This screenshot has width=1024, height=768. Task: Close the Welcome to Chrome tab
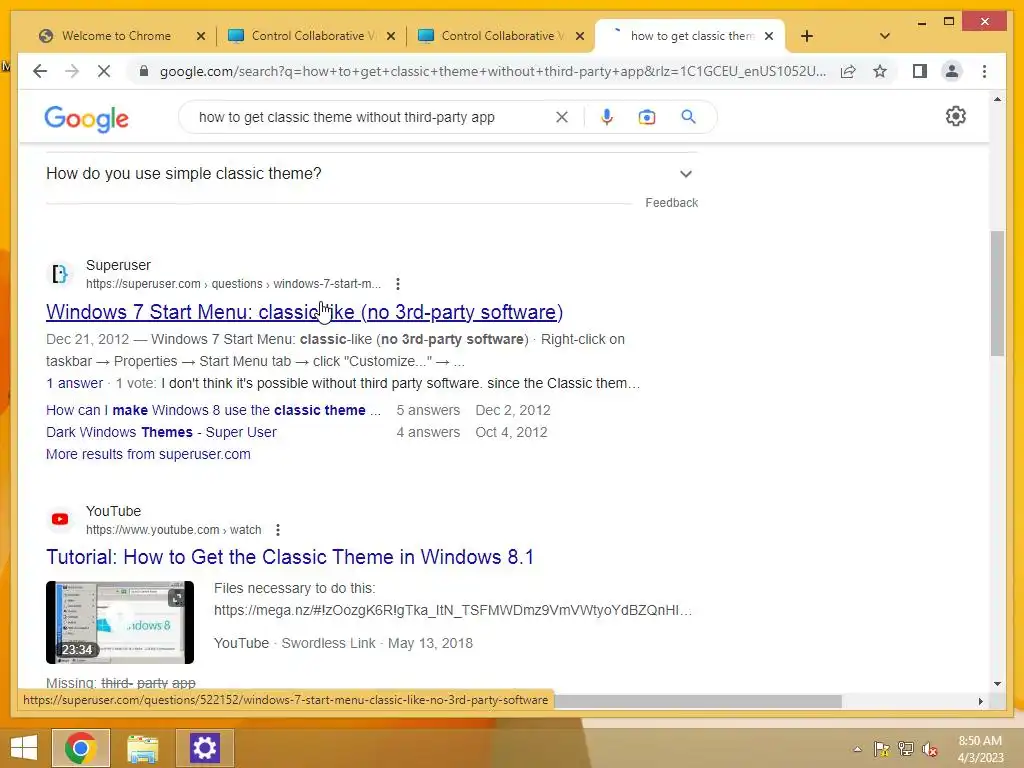pyautogui.click(x=201, y=36)
